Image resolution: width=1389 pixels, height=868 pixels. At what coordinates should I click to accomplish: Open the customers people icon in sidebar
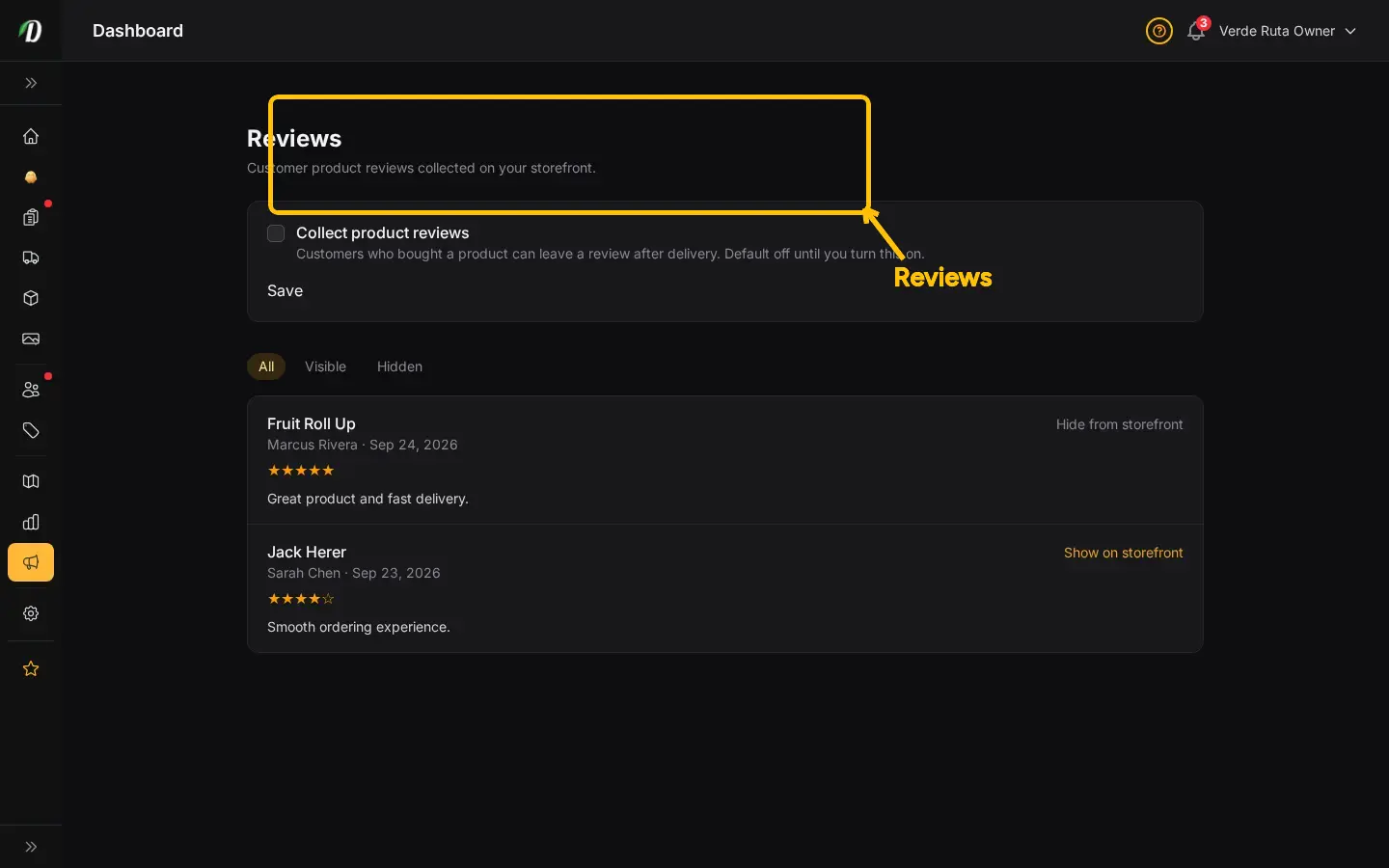(31, 390)
